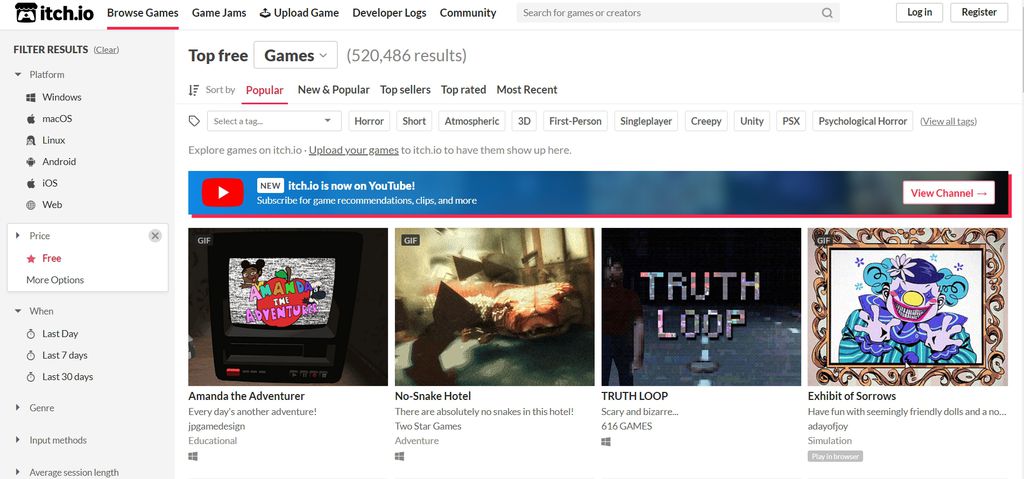Open the Browse Games tab

[142, 13]
